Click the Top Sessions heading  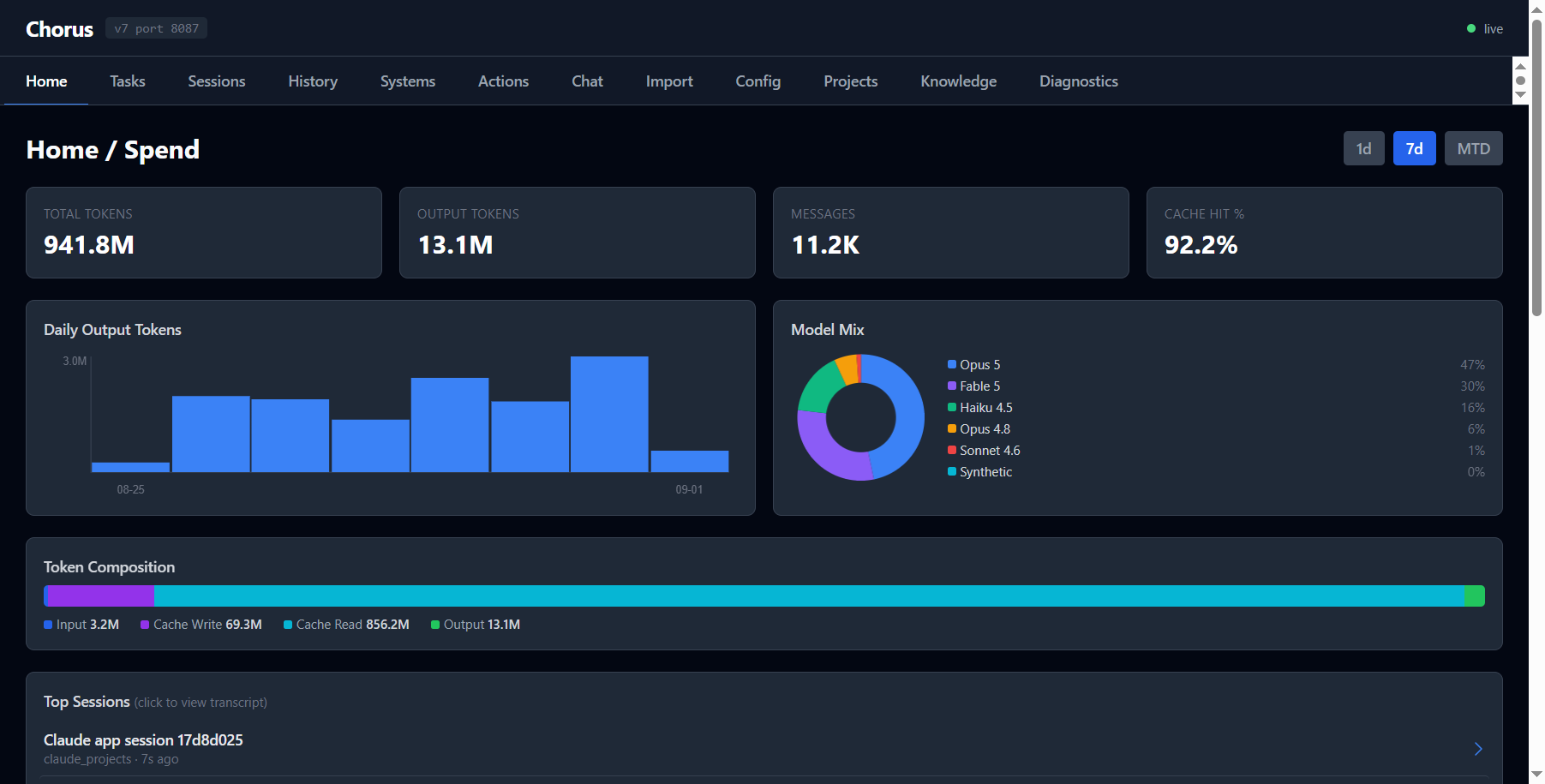click(87, 702)
